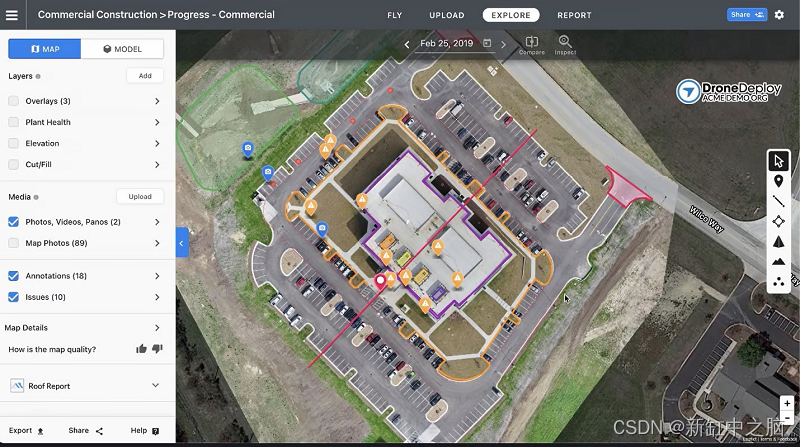Uncheck the Annotations (18) checkbox

14,276
